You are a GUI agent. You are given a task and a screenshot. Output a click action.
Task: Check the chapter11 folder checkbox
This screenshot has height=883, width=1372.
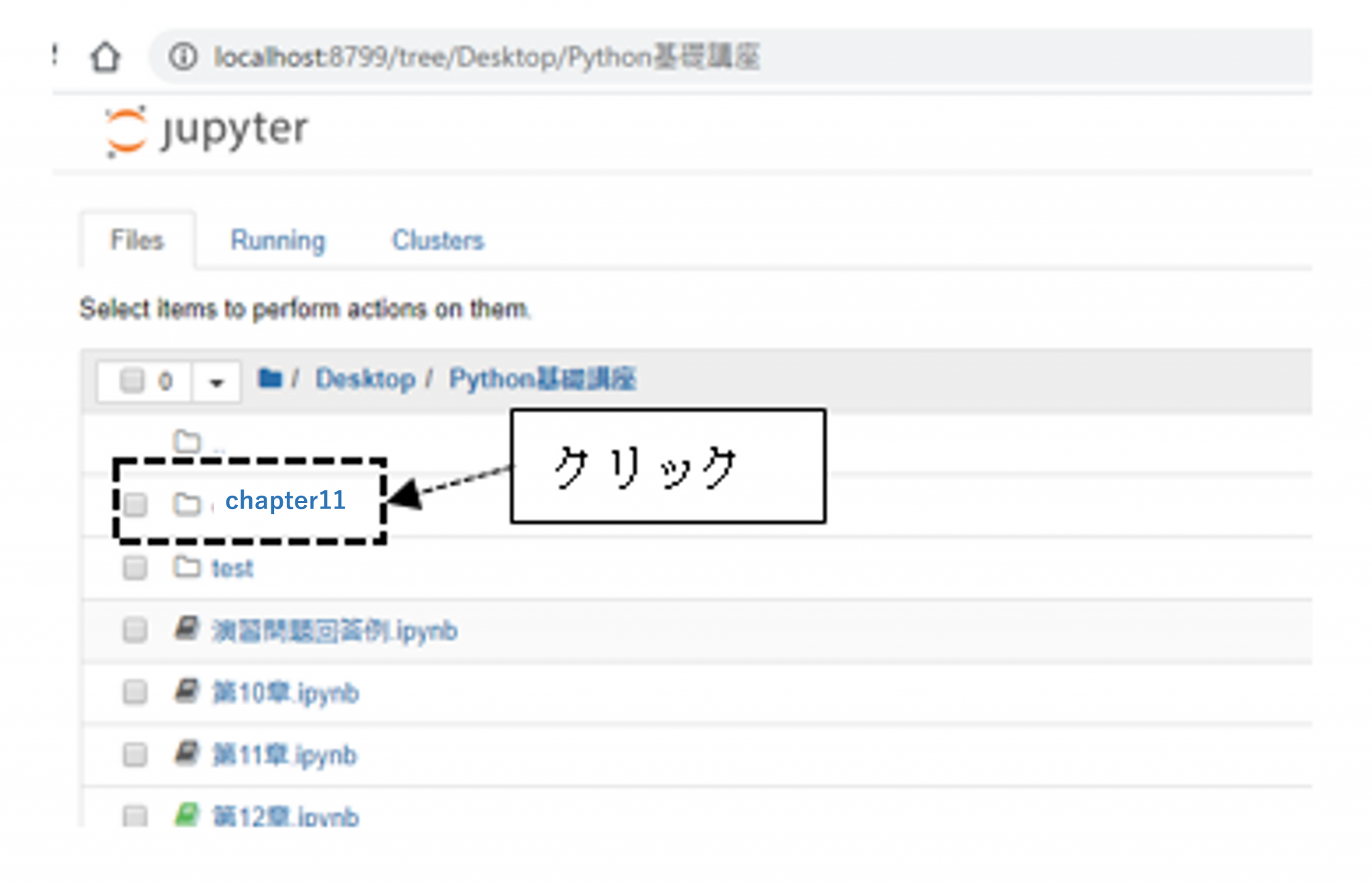tap(135, 504)
